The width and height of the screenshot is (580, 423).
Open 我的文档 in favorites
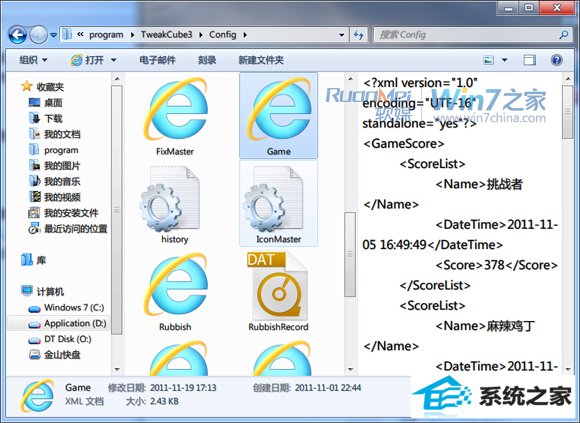click(54, 134)
